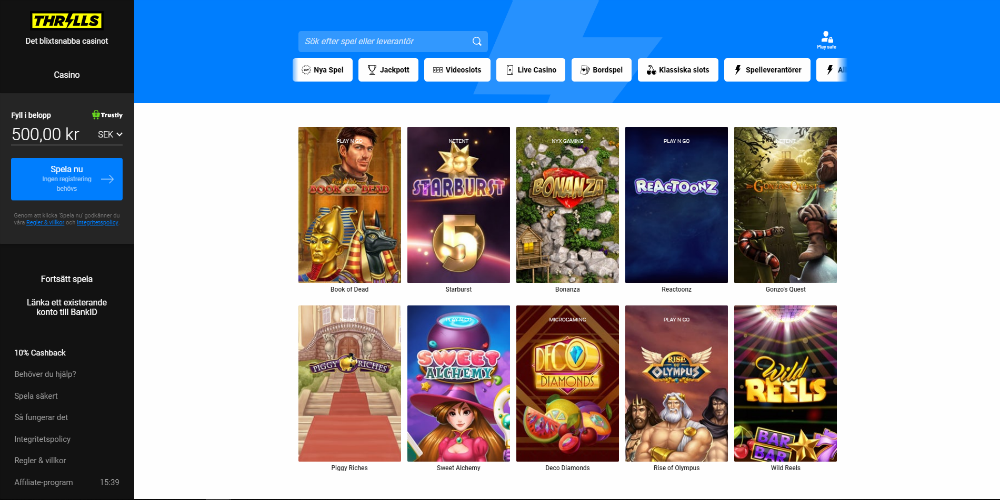Open the Regler & villkor link under Spela nu
The image size is (1000, 500).
click(45, 223)
